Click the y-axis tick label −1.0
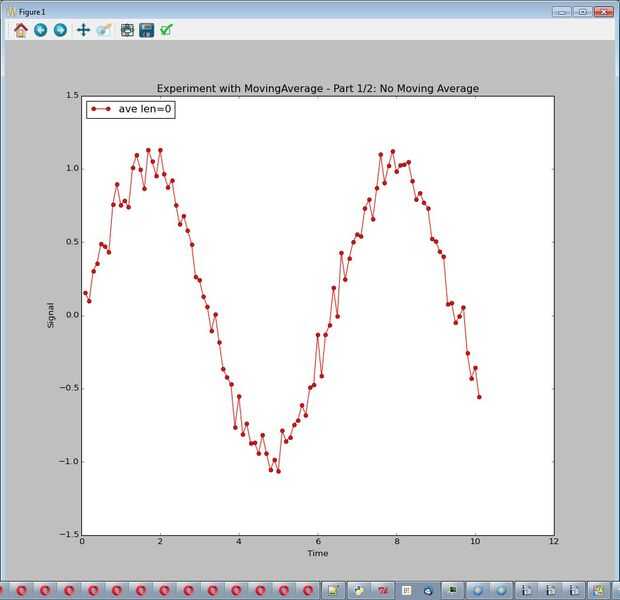Image resolution: width=620 pixels, height=600 pixels. pos(70,462)
